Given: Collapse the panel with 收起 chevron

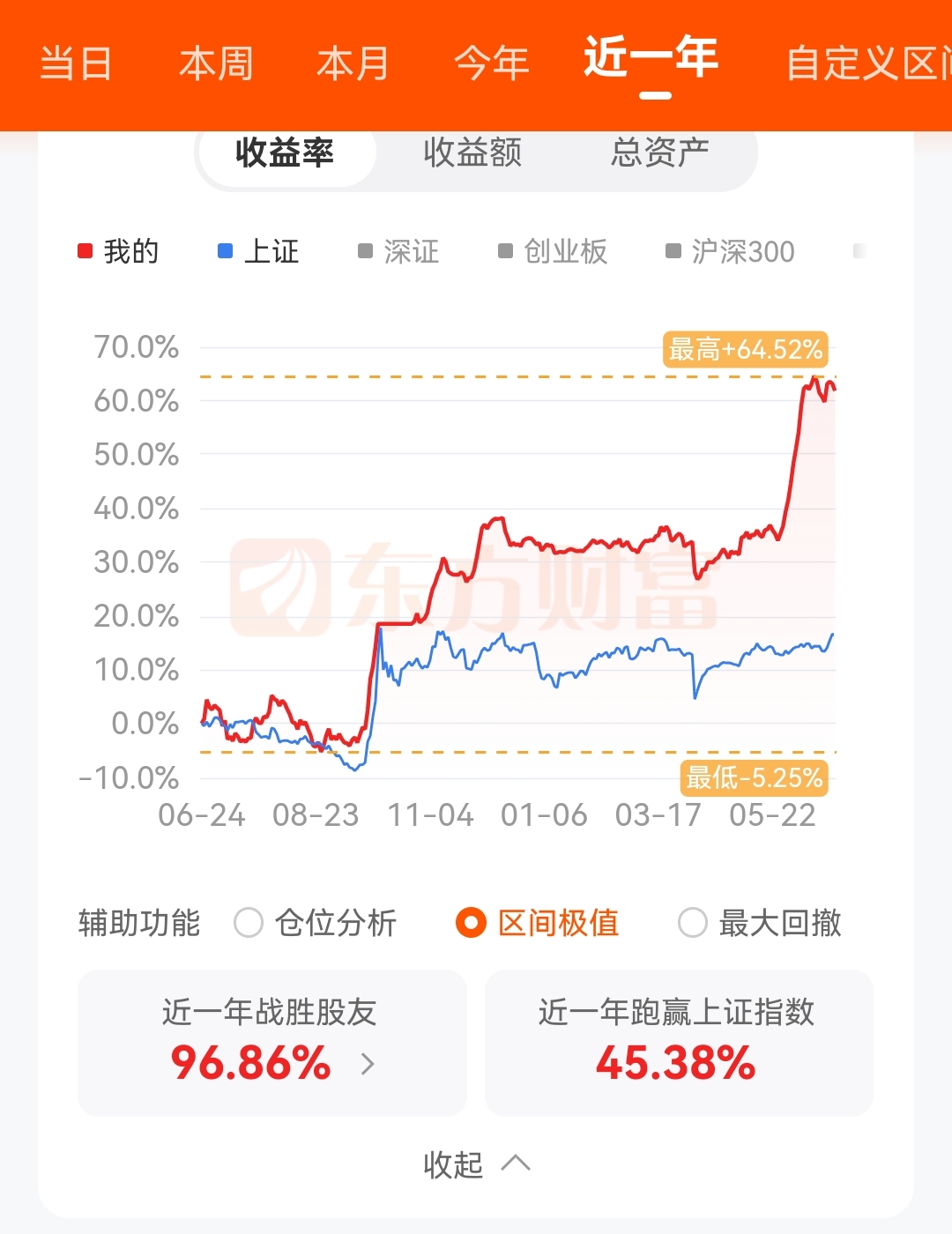Looking at the screenshot, I should pos(477,1164).
